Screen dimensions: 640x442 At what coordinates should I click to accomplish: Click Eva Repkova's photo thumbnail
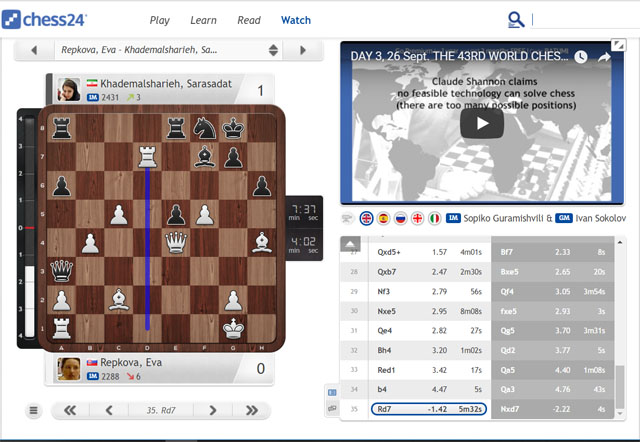(x=69, y=369)
